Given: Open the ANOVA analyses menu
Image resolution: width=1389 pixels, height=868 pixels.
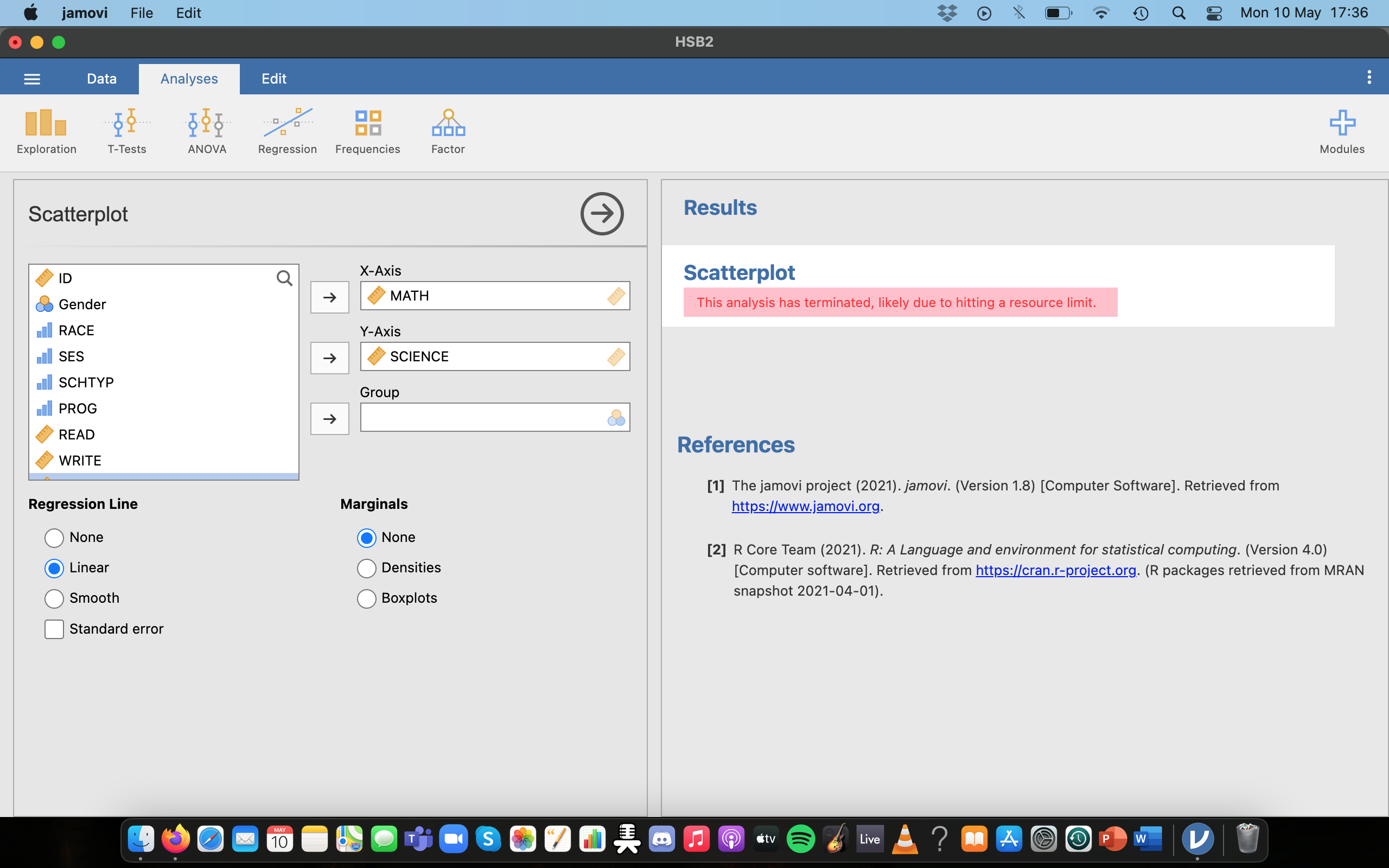Looking at the screenshot, I should pos(207,131).
